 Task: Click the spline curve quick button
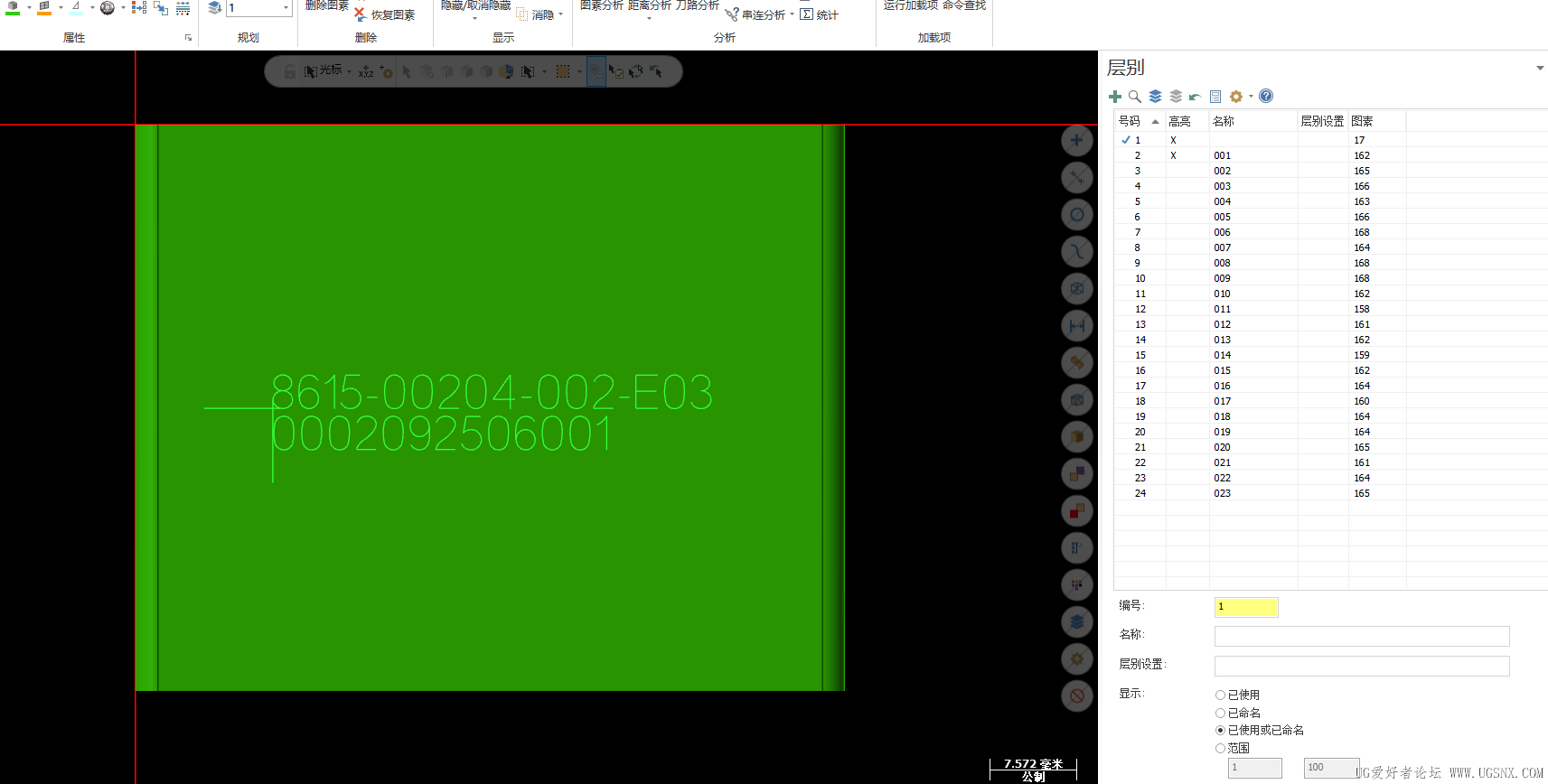(1076, 251)
